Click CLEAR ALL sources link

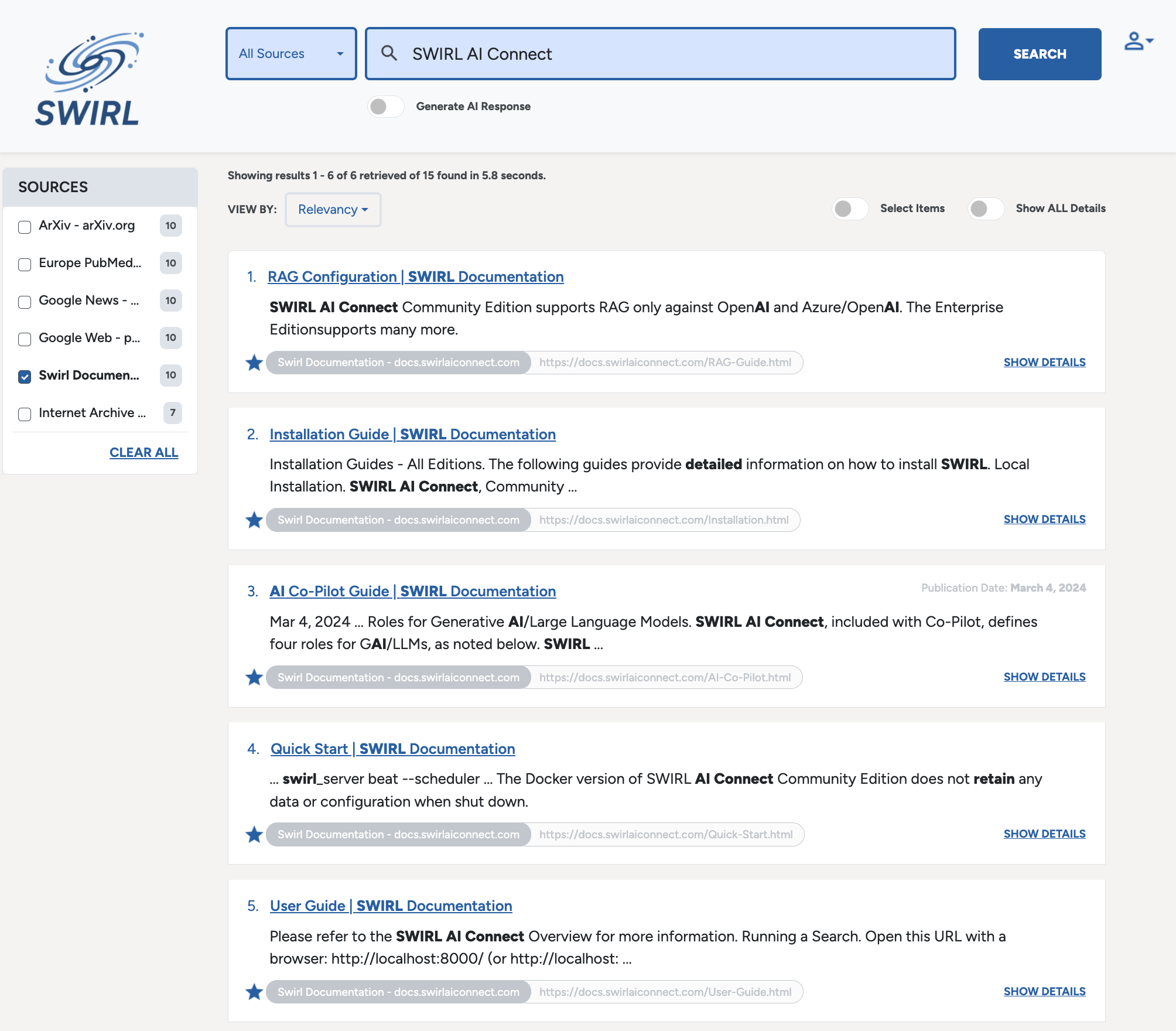[144, 453]
